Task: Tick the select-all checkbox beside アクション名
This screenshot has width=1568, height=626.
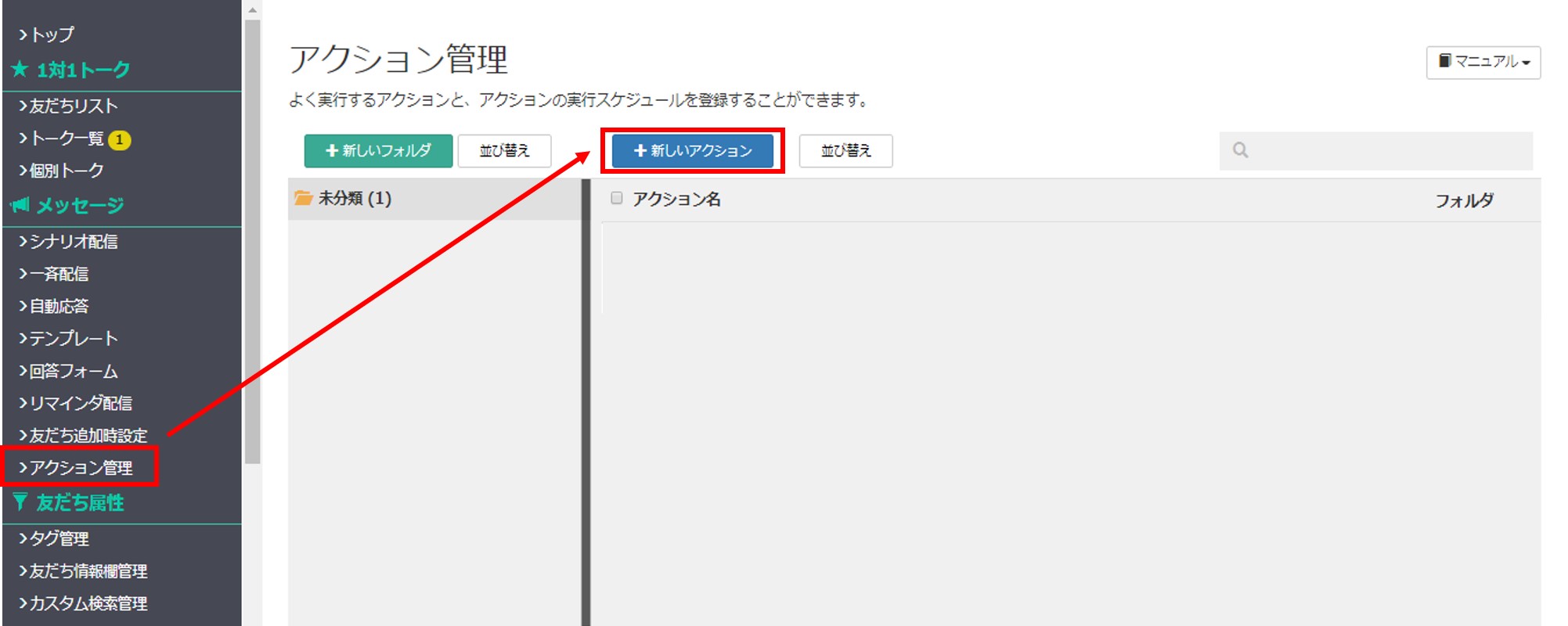Action: click(617, 198)
